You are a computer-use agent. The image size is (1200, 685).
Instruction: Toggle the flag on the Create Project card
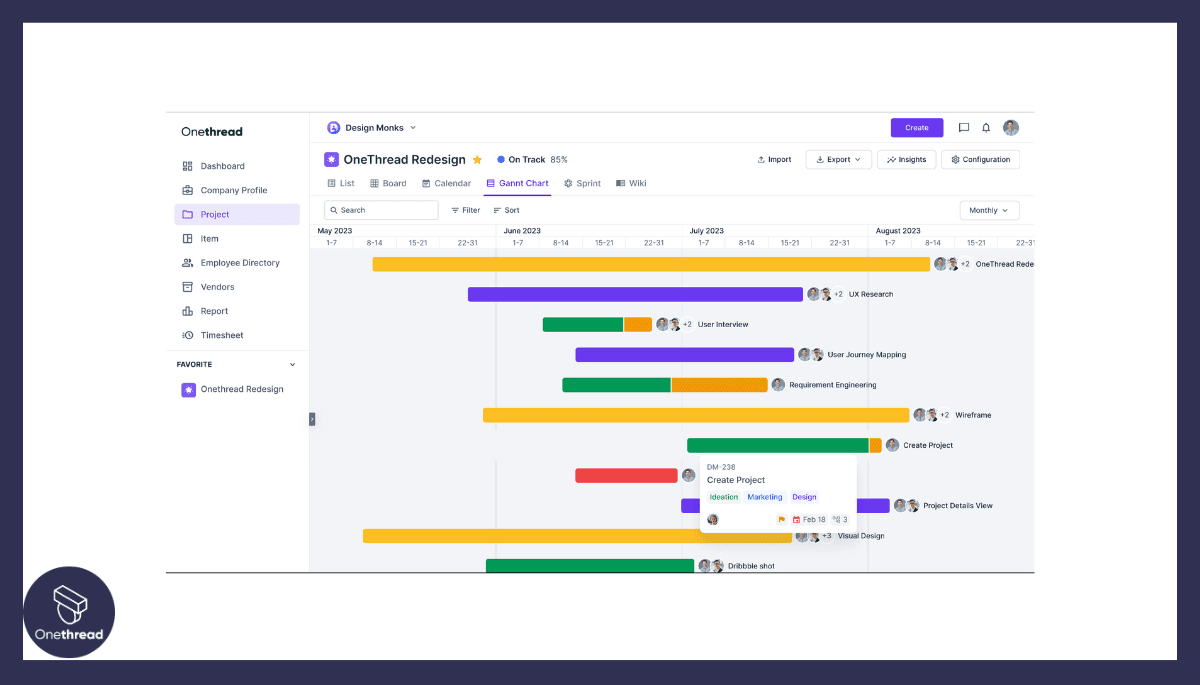pyautogui.click(x=783, y=519)
